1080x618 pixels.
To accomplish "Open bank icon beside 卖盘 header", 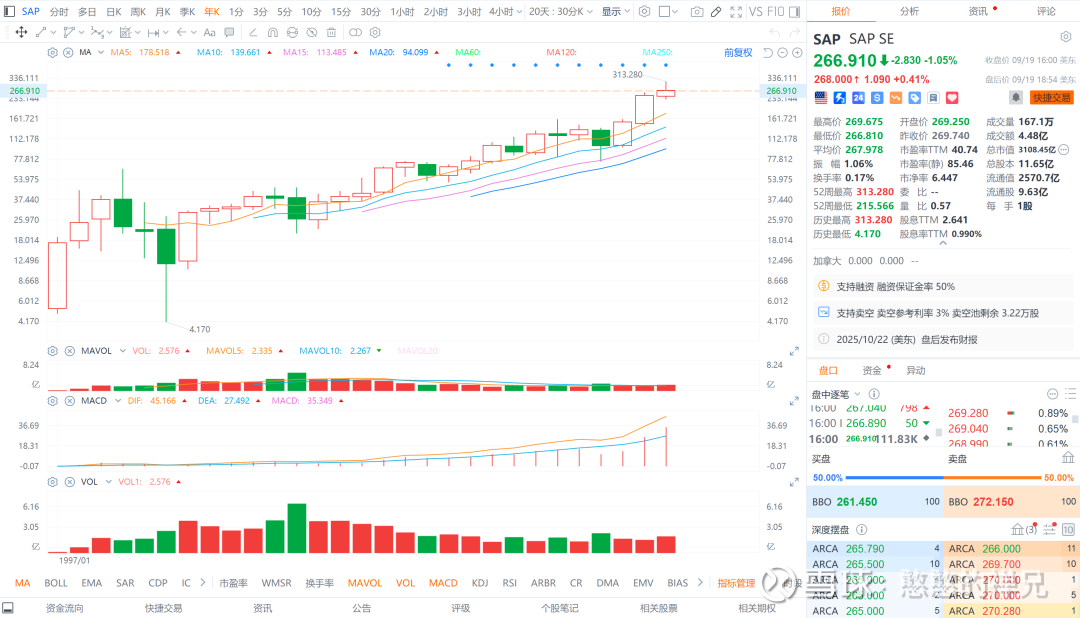I will click(x=1068, y=457).
